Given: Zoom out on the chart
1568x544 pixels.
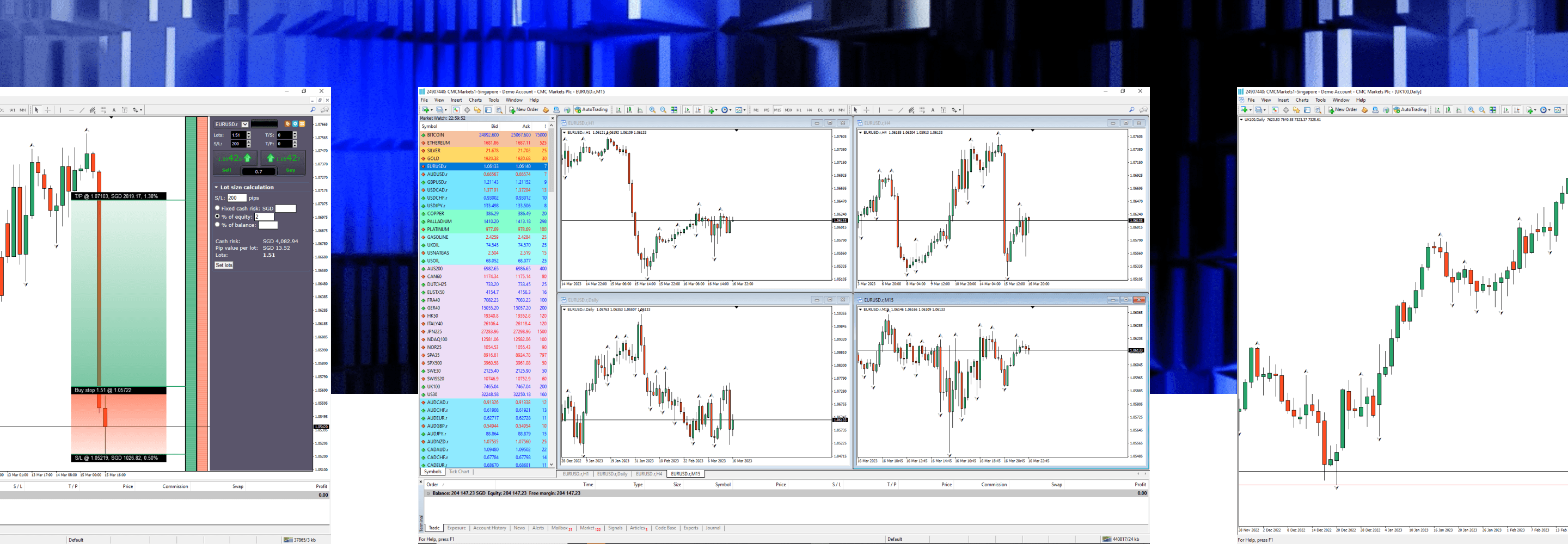Looking at the screenshot, I should (x=663, y=110).
